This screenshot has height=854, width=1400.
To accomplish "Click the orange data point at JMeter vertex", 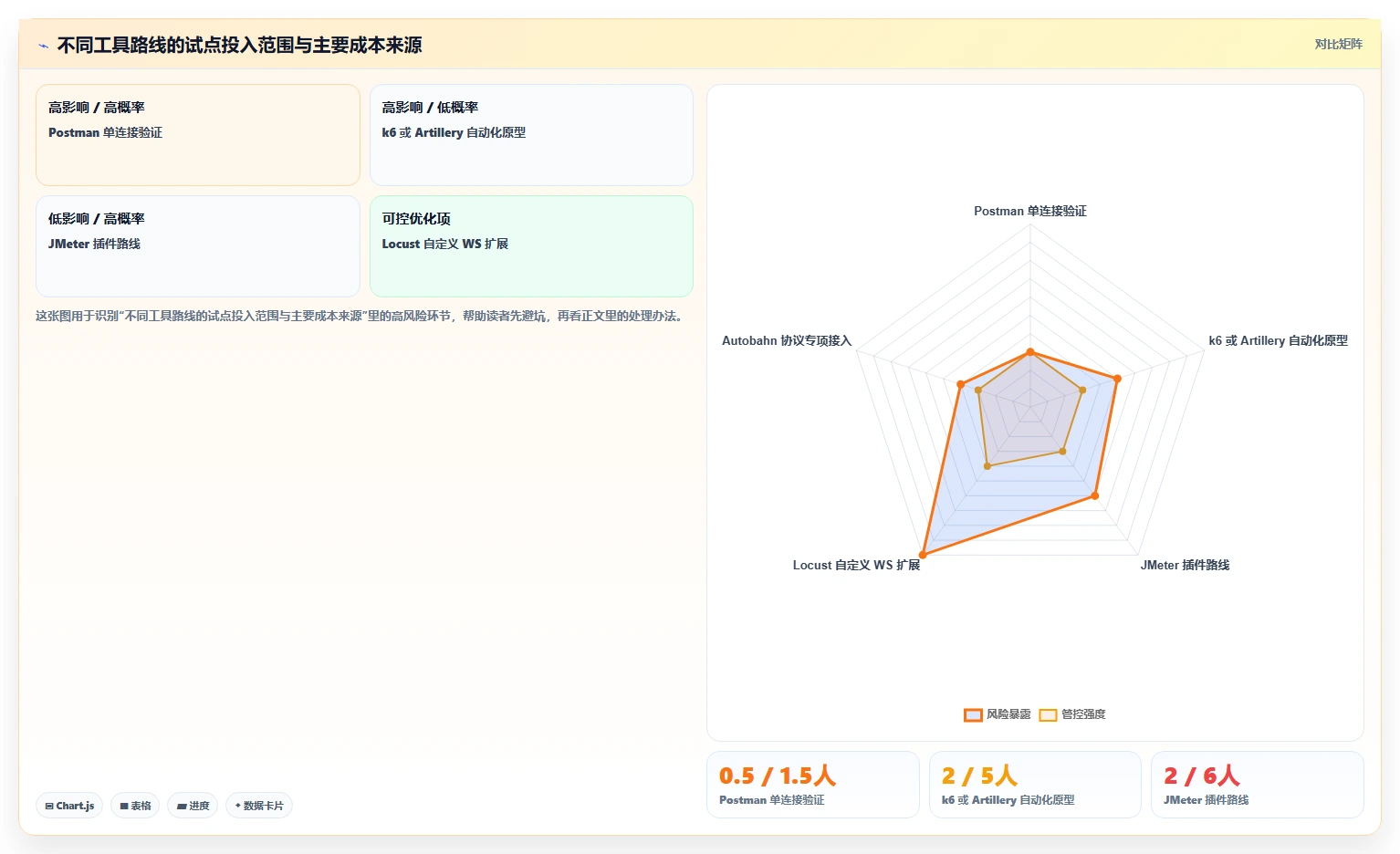I will click(x=1095, y=496).
